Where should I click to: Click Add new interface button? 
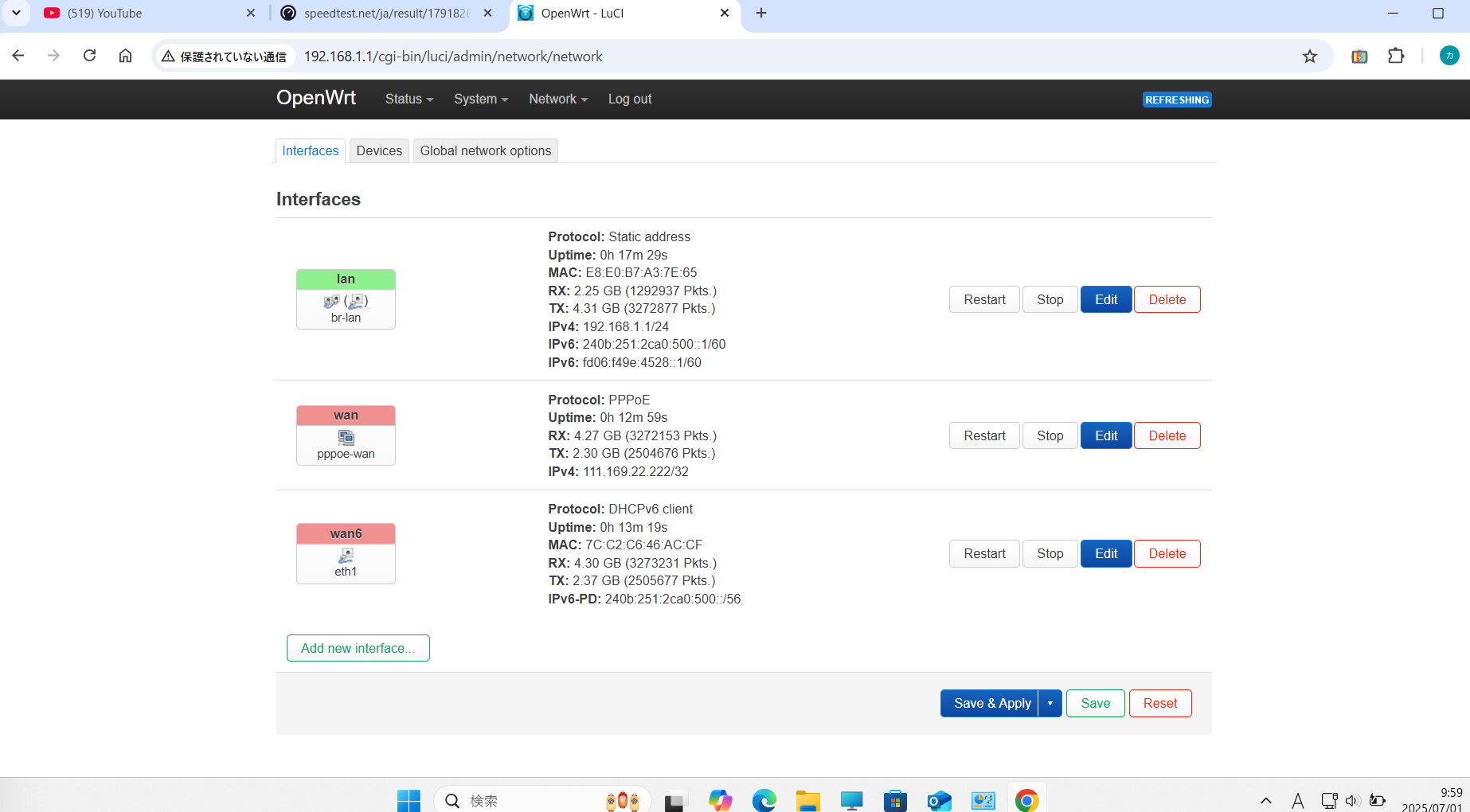(x=358, y=648)
